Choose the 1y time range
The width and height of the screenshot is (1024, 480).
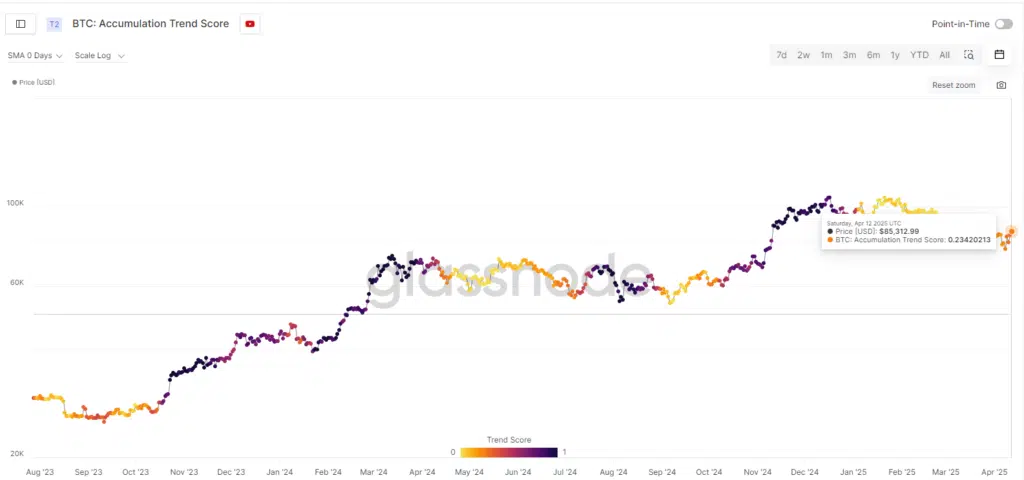click(x=895, y=55)
